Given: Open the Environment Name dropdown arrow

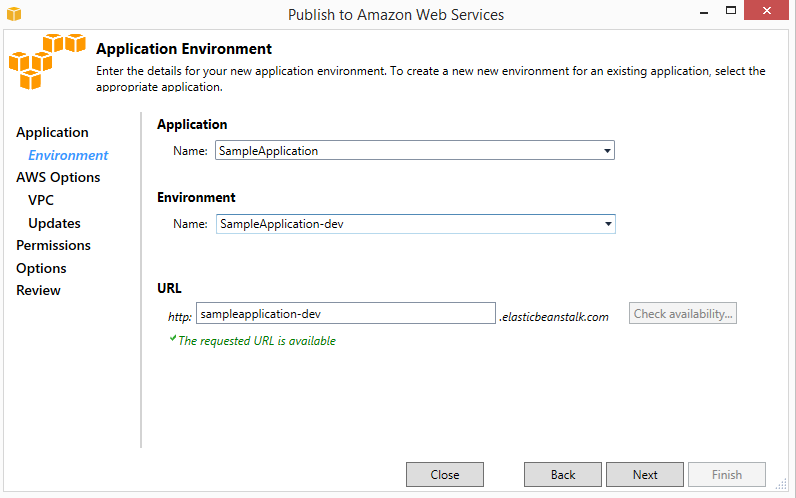Looking at the screenshot, I should [608, 224].
